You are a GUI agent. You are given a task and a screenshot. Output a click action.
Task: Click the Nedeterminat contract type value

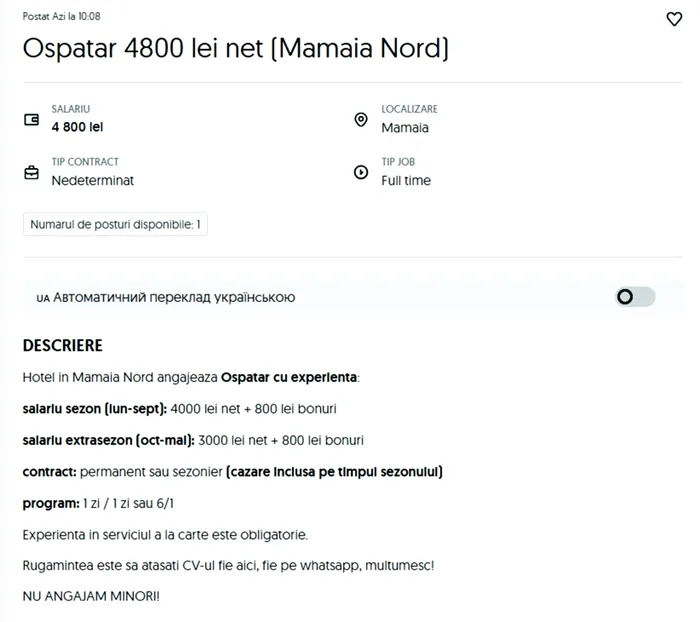(x=92, y=180)
